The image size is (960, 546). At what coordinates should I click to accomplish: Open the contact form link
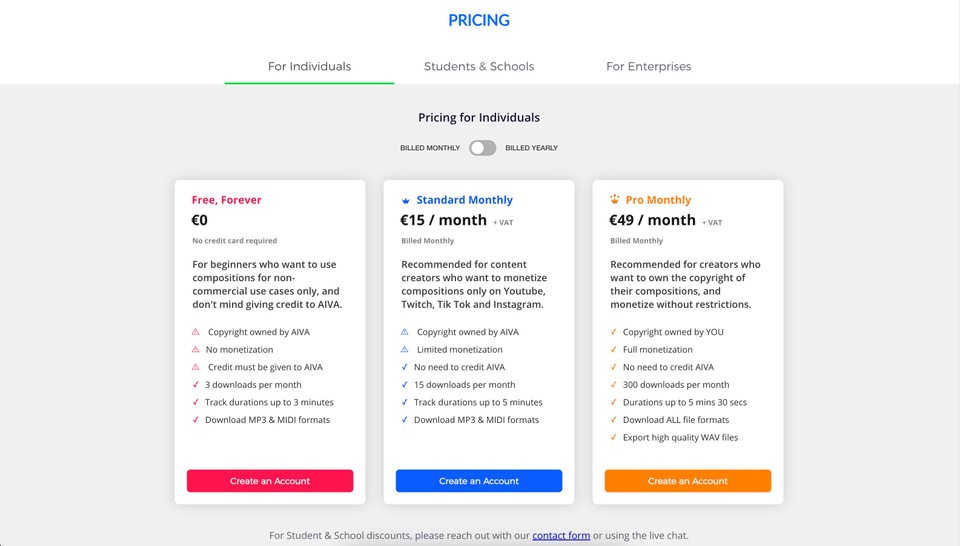[x=561, y=535]
